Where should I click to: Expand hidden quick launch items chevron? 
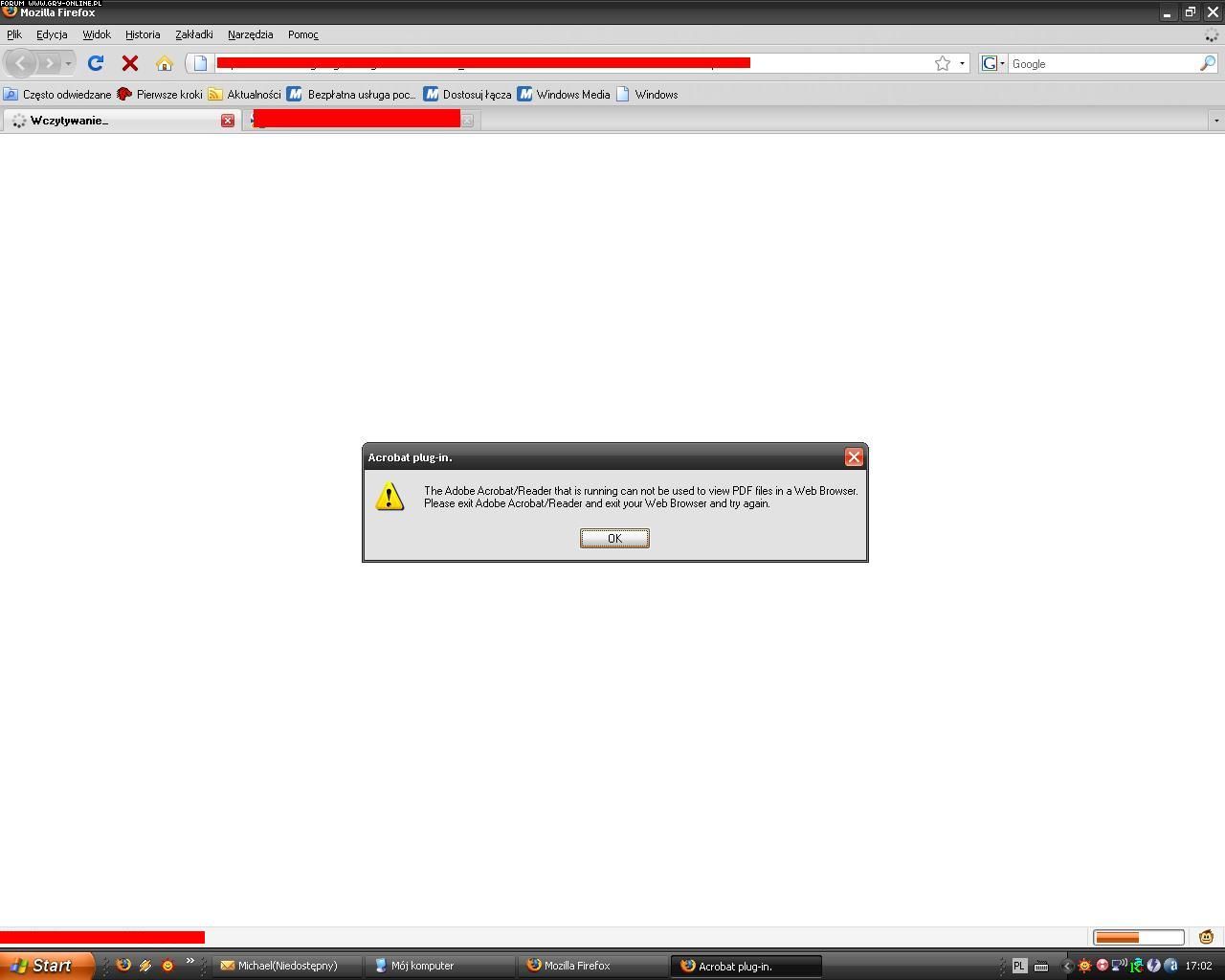pos(189,961)
